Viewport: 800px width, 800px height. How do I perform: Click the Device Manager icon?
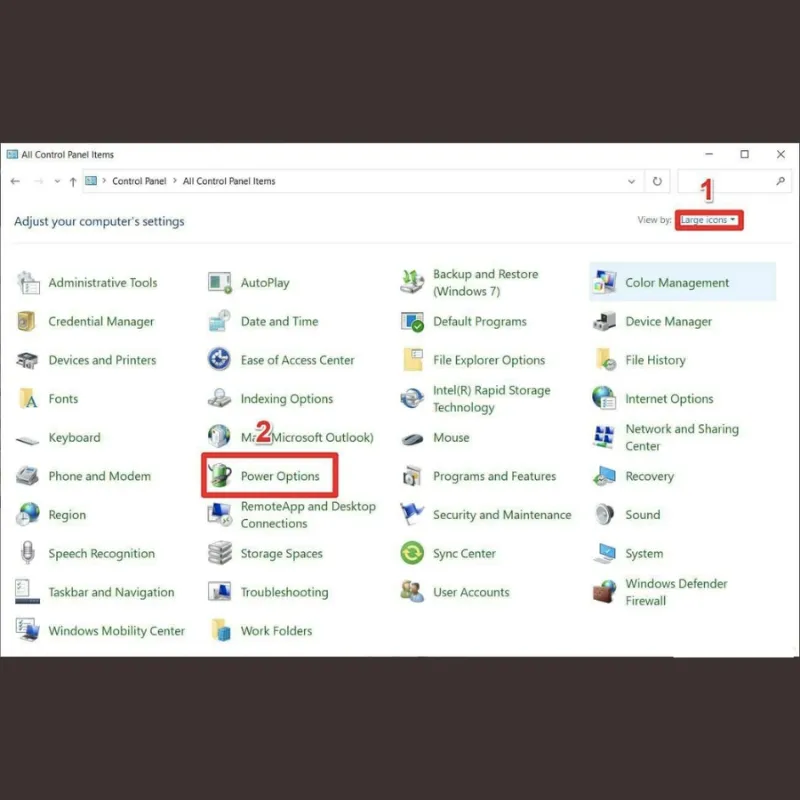[x=604, y=322]
